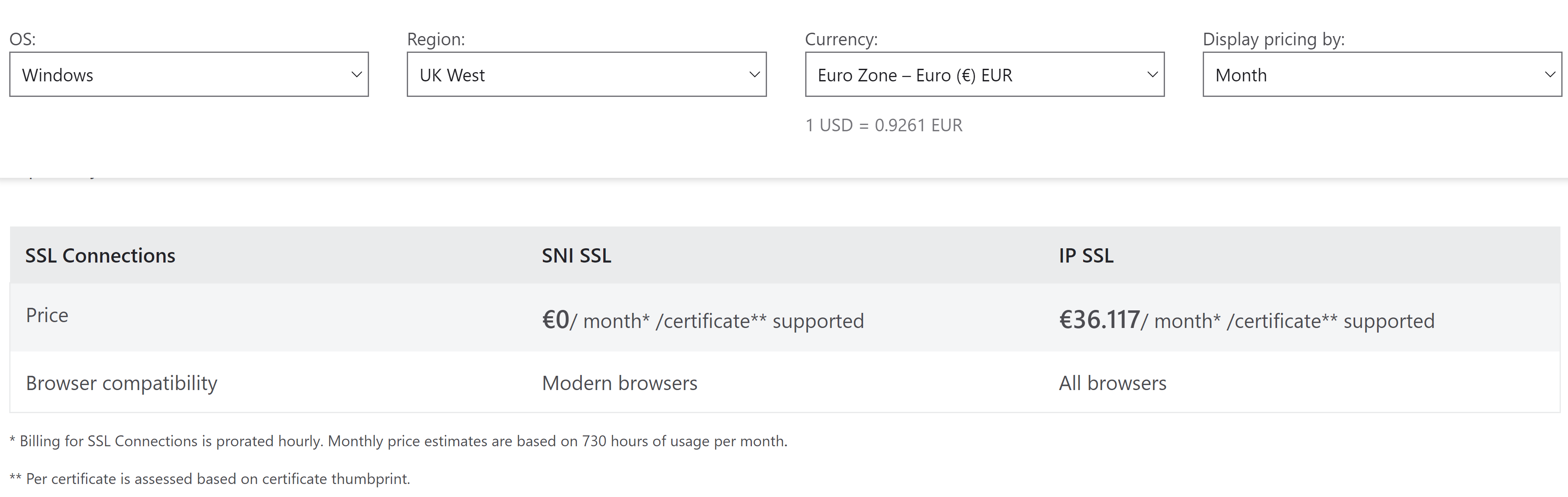Click the billing prorated hourly footnote
1568x497 pixels.
(399, 441)
